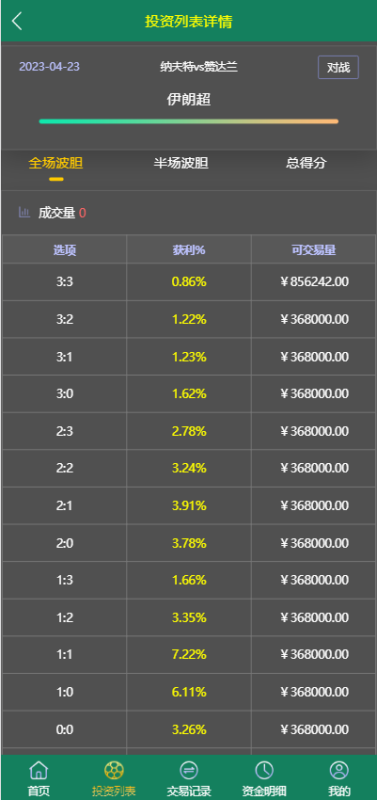
Task: Choose the 1:0 score at 6.11%
Action: coord(189,692)
